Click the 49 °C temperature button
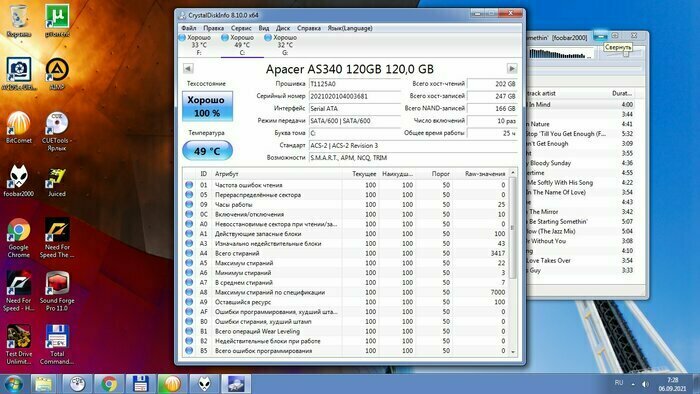Image resolution: width=700 pixels, height=394 pixels. click(207, 151)
